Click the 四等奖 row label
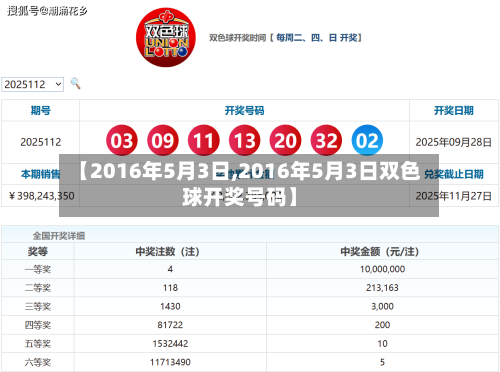 point(38,325)
